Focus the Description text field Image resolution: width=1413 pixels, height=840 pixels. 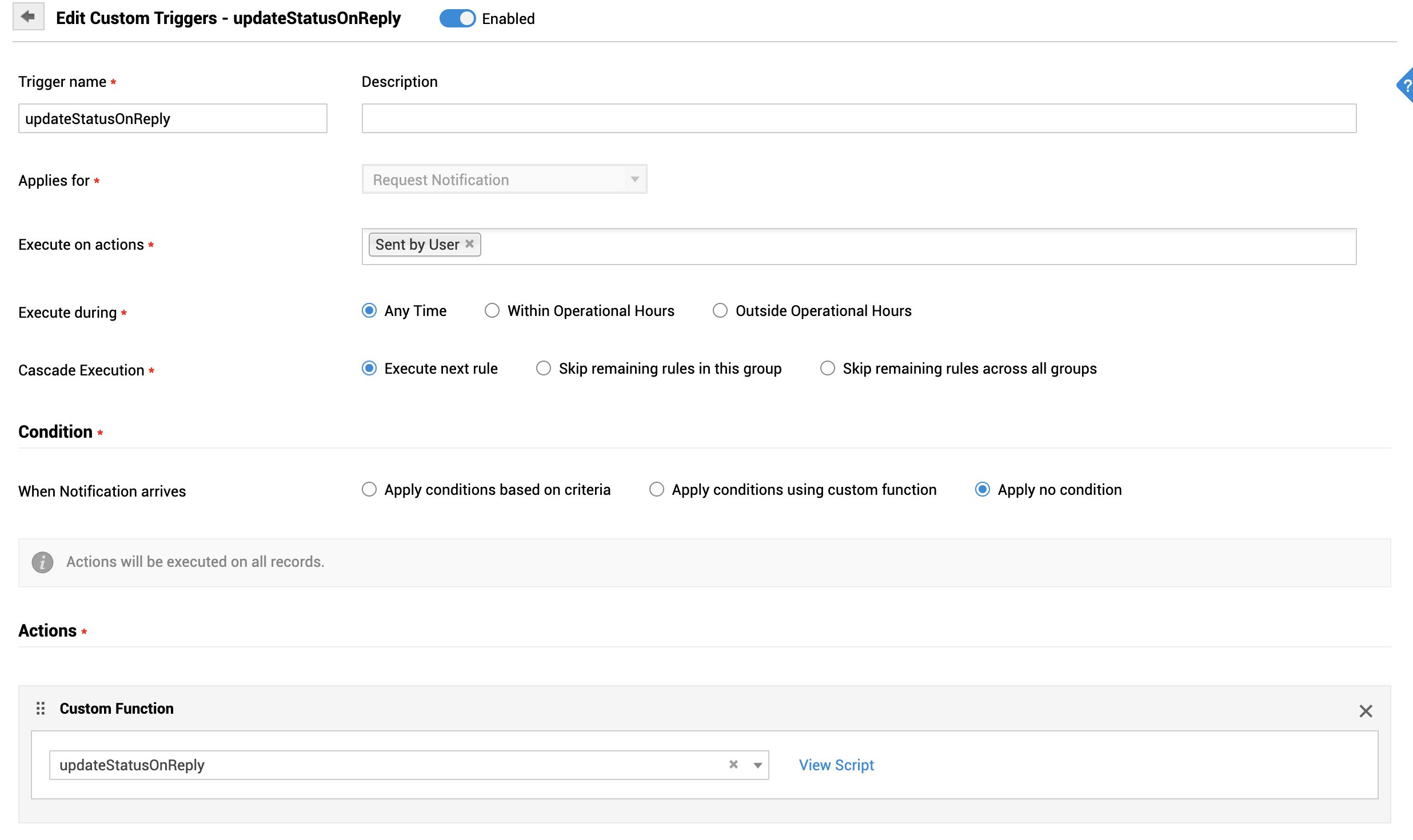click(859, 119)
